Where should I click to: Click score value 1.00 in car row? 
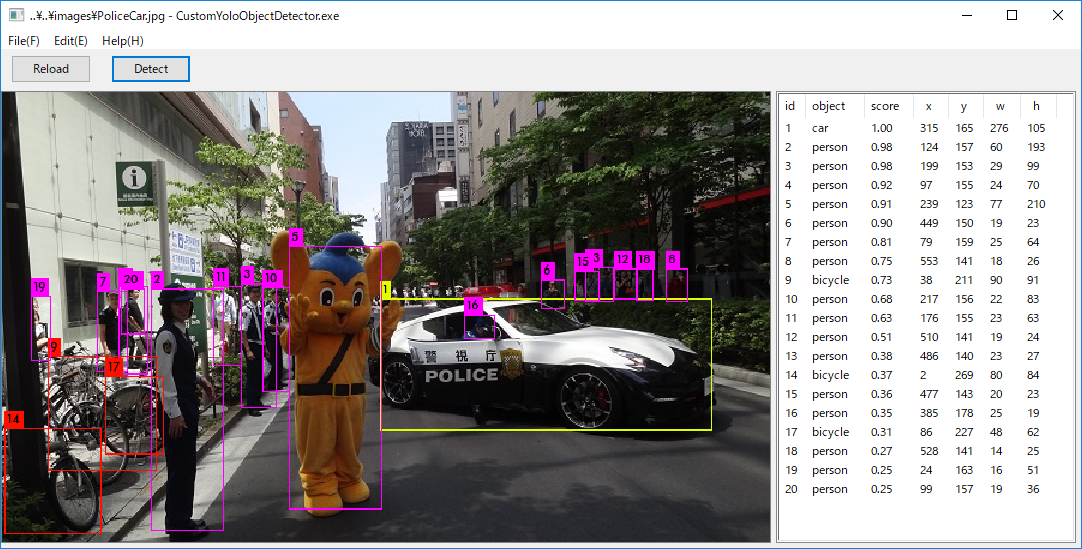pyautogui.click(x=881, y=128)
